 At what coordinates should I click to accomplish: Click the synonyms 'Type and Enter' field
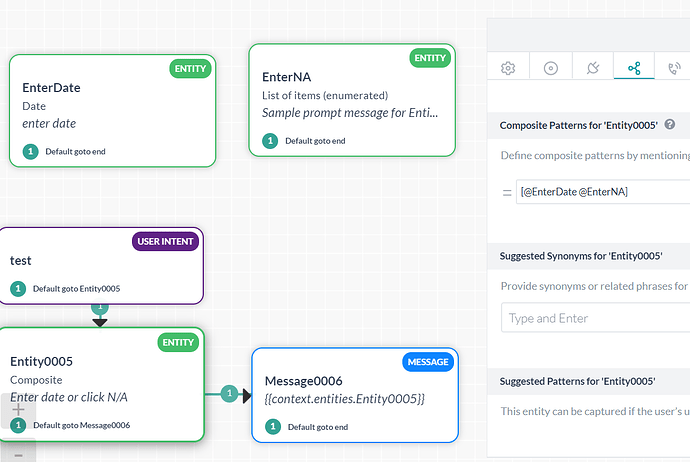click(x=595, y=318)
